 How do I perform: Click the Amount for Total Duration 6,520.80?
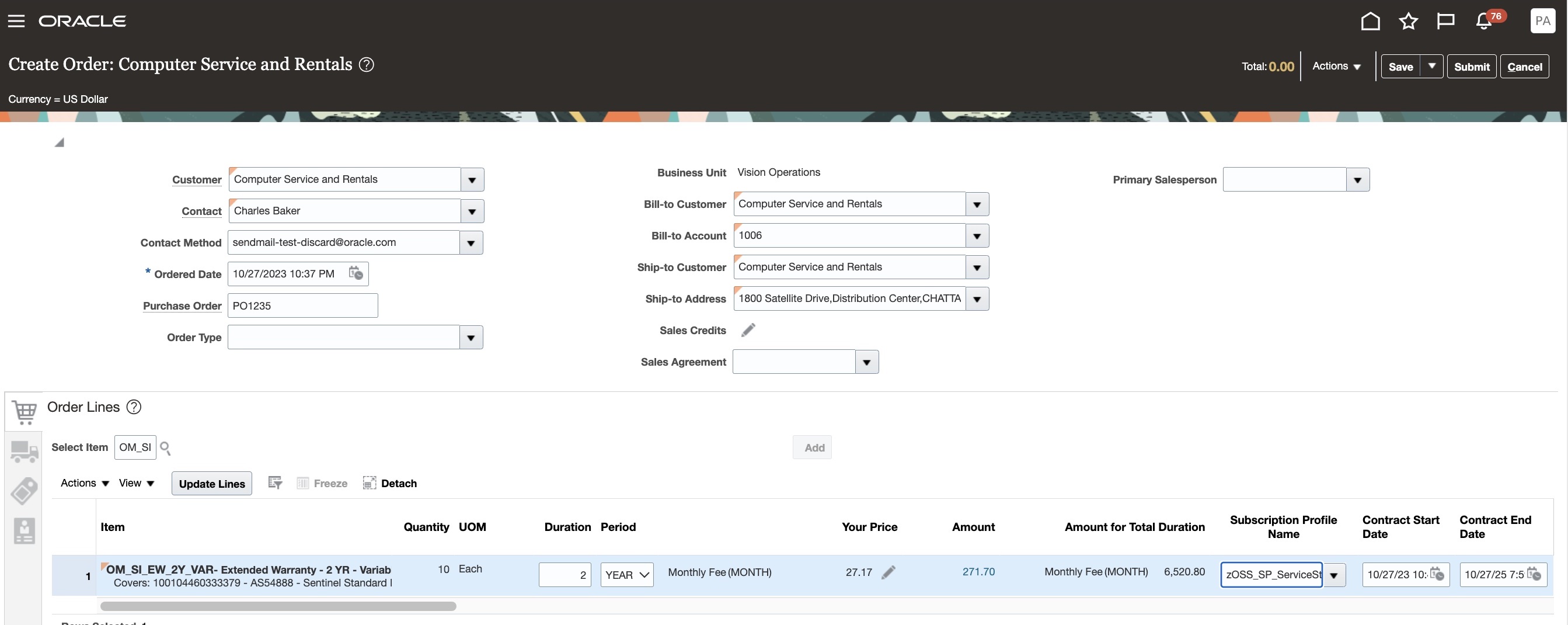[x=1184, y=572]
